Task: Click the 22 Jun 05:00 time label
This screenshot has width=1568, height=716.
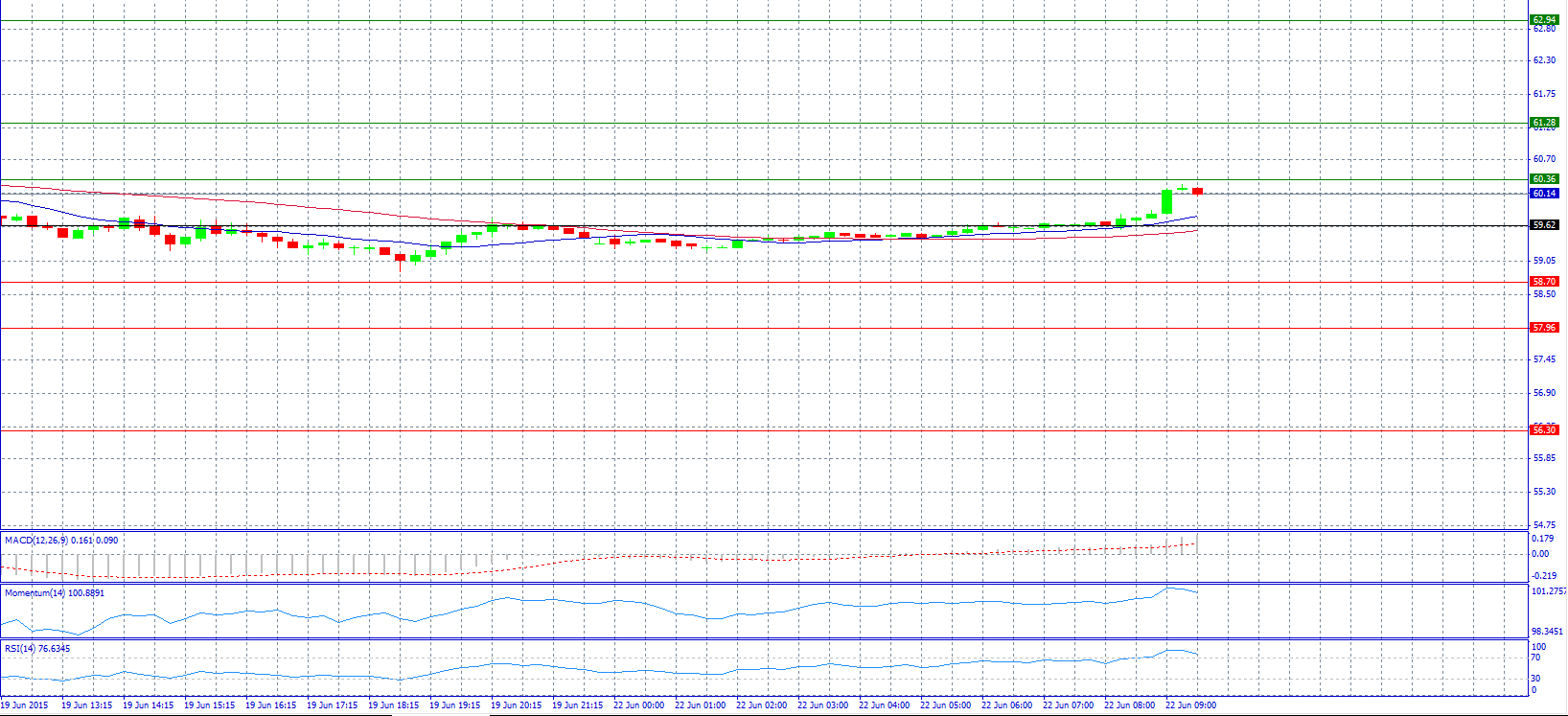Action: coord(945,705)
